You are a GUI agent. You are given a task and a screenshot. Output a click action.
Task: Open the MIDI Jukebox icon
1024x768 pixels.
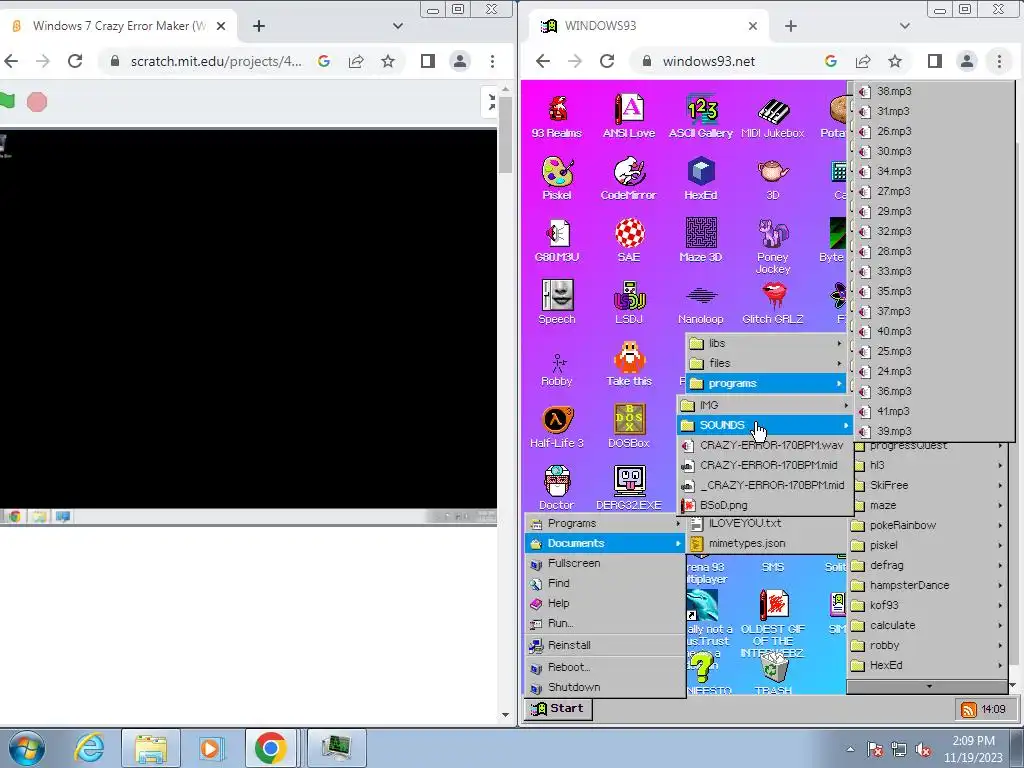click(773, 116)
